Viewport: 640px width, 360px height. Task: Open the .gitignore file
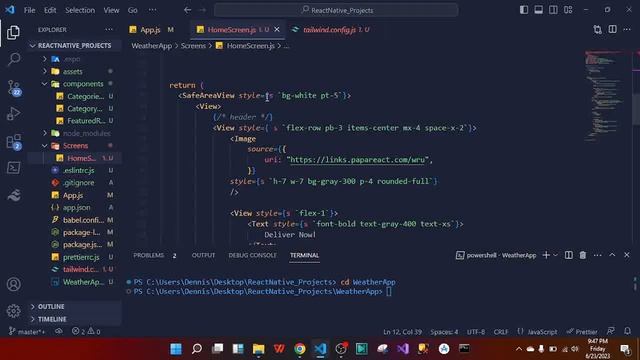pyautogui.click(x=75, y=182)
